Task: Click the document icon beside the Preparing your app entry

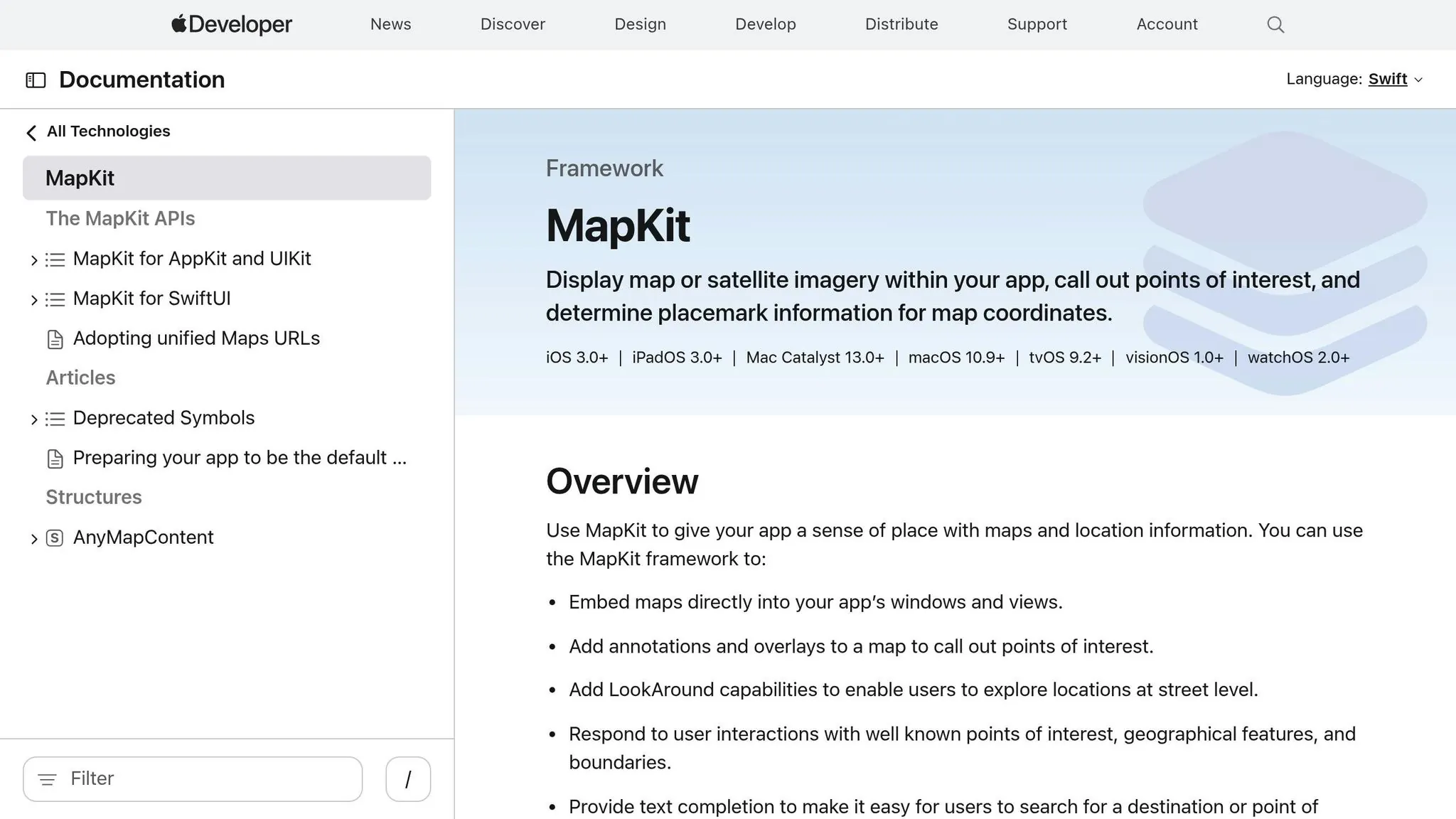Action: coord(55,459)
